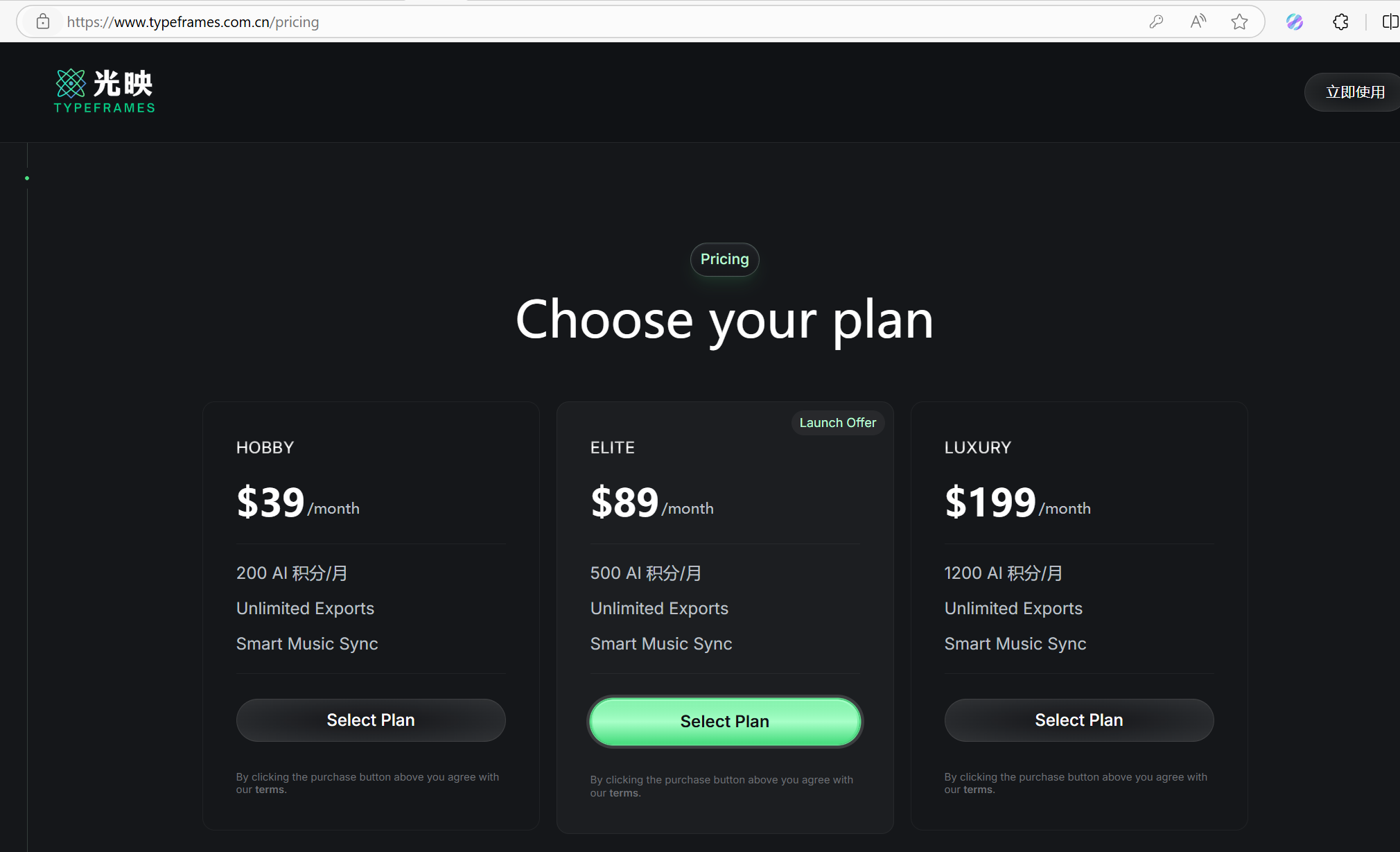This screenshot has width=1400, height=852.
Task: Open terms link under the ELITE plan
Action: click(624, 793)
